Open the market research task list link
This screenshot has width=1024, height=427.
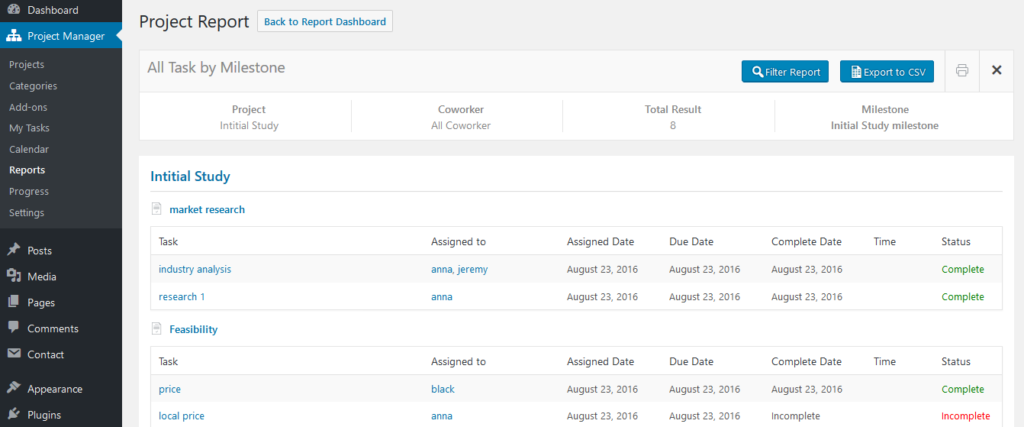[207, 210]
